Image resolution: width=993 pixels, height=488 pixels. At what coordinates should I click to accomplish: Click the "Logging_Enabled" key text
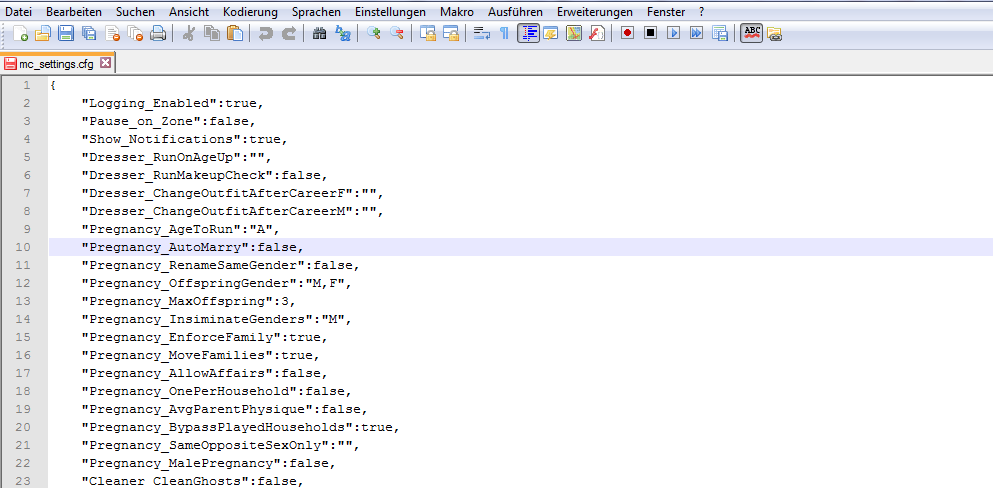coord(150,103)
